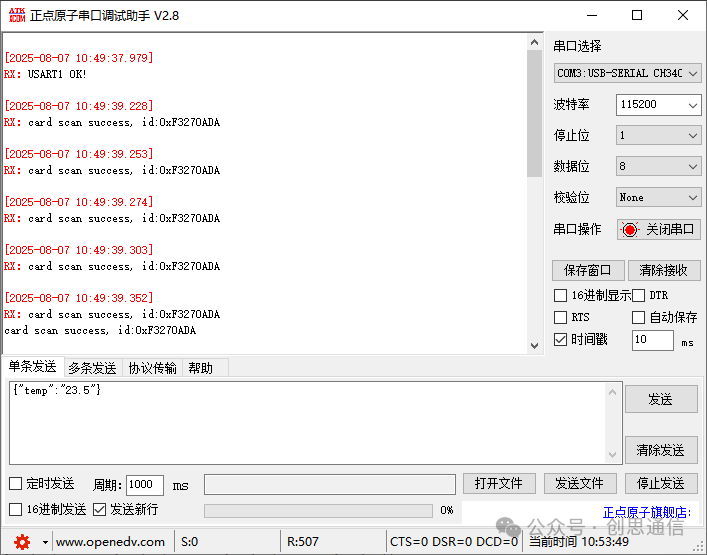Open the baud rate 115200 dropdown
The height and width of the screenshot is (555, 707).
(x=658, y=105)
